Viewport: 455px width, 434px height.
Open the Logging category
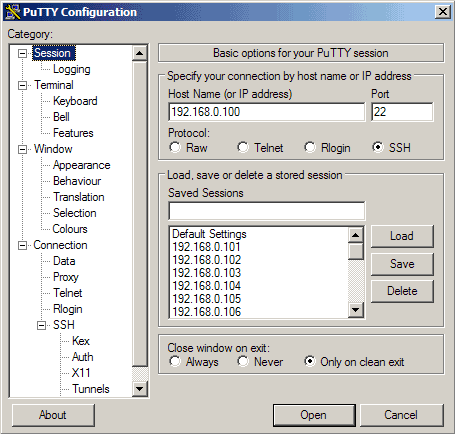pyautogui.click(x=72, y=69)
